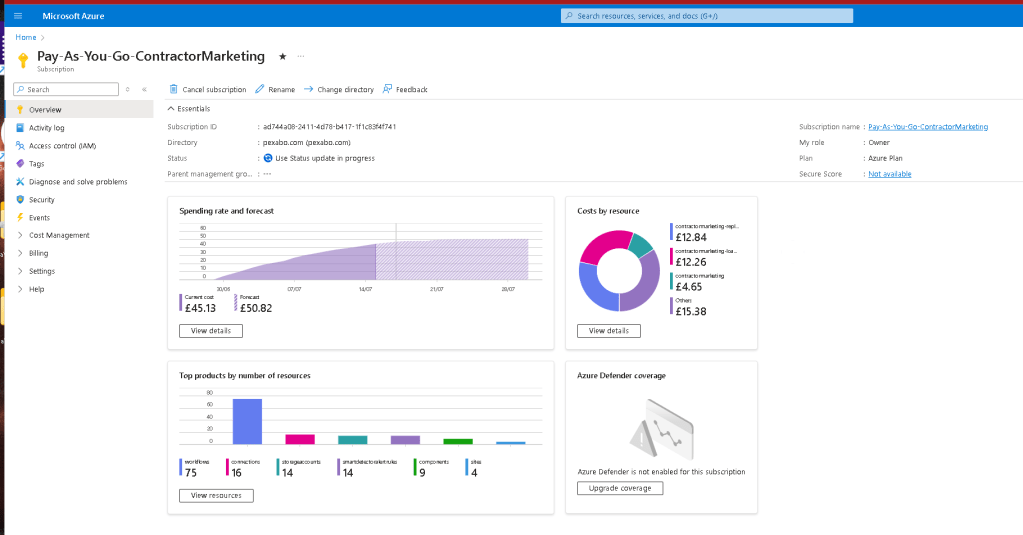Click the Events lightning bolt icon
The image size is (1023, 535).
tap(20, 217)
